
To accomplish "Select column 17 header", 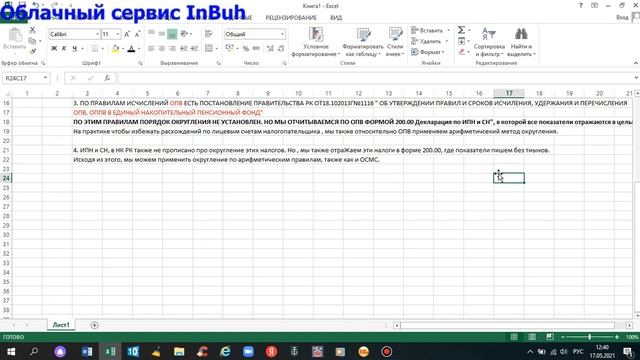I will pyautogui.click(x=509, y=93).
